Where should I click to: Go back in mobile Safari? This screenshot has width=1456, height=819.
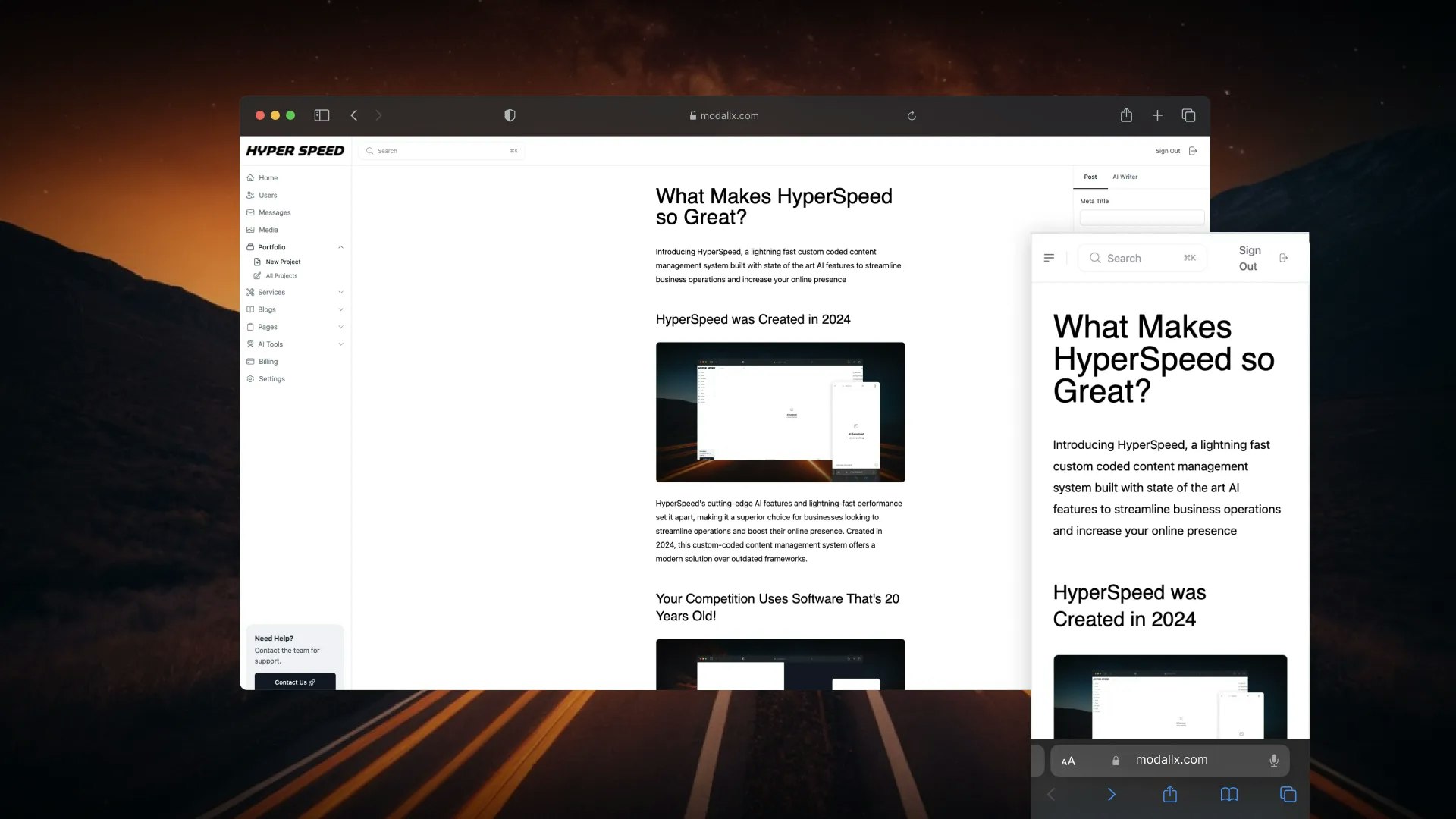point(1051,794)
